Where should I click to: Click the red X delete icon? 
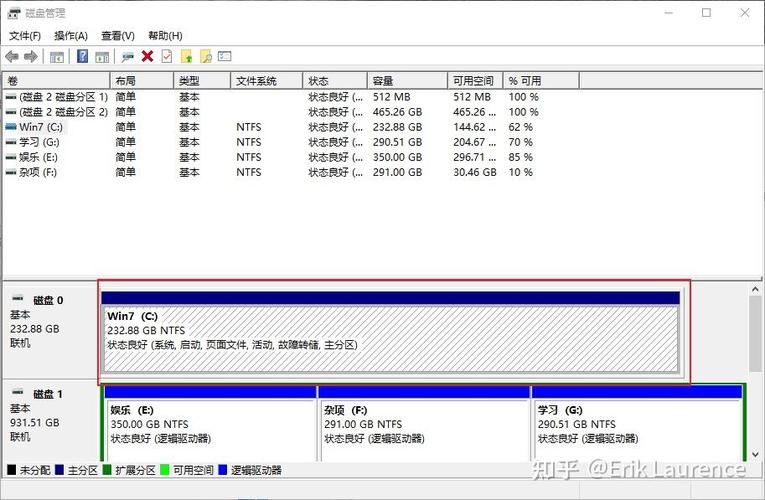147,56
